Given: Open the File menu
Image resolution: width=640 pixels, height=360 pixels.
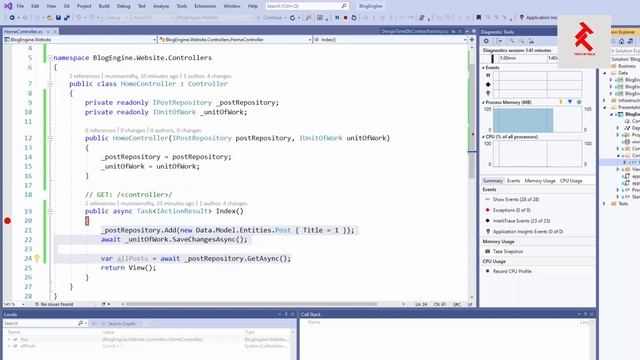Looking at the screenshot, I should [x=20, y=6].
